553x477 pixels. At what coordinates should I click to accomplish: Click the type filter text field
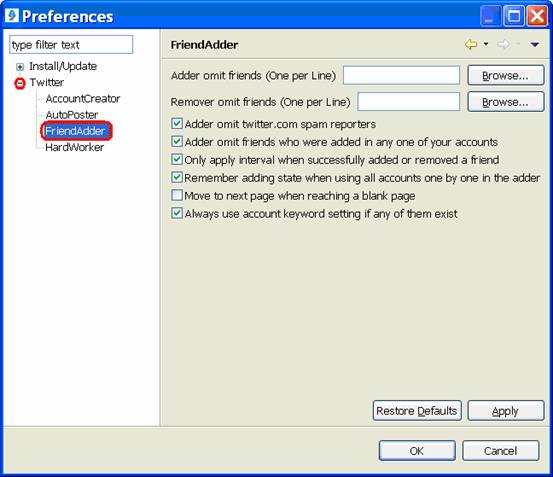point(71,44)
